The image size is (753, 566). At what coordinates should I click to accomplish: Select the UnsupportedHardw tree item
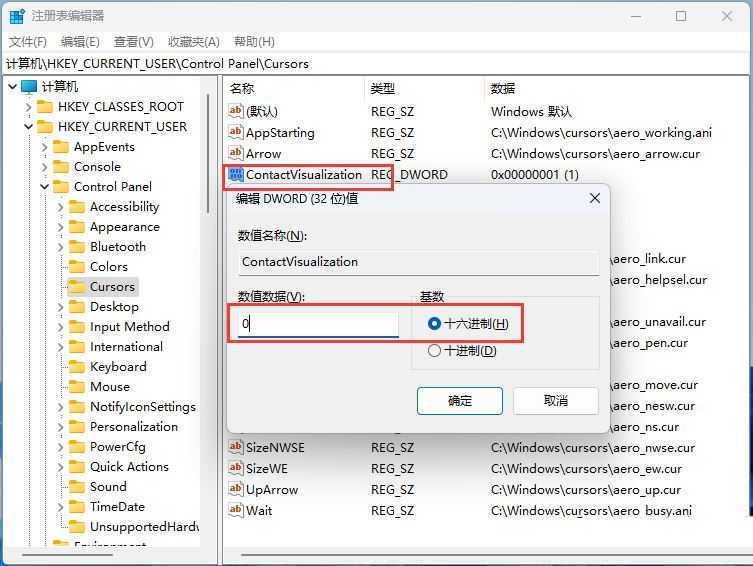(x=144, y=527)
